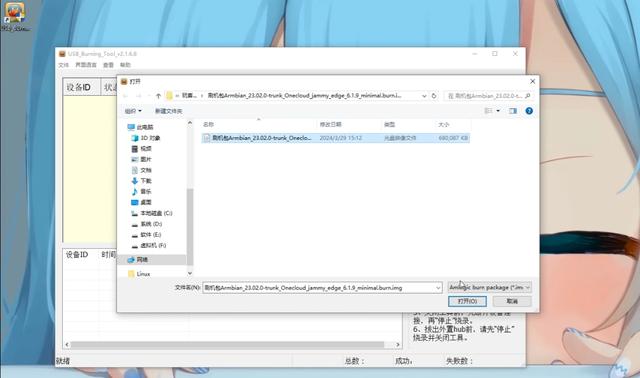The width and height of the screenshot is (640, 378).
Task: Sort by 名称 column header
Action: (208, 125)
